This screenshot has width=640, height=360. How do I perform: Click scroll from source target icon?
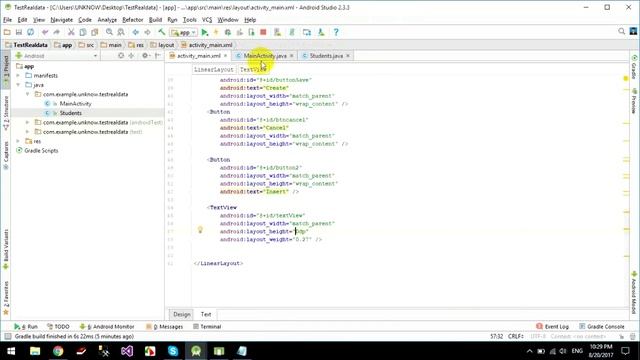click(x=121, y=56)
